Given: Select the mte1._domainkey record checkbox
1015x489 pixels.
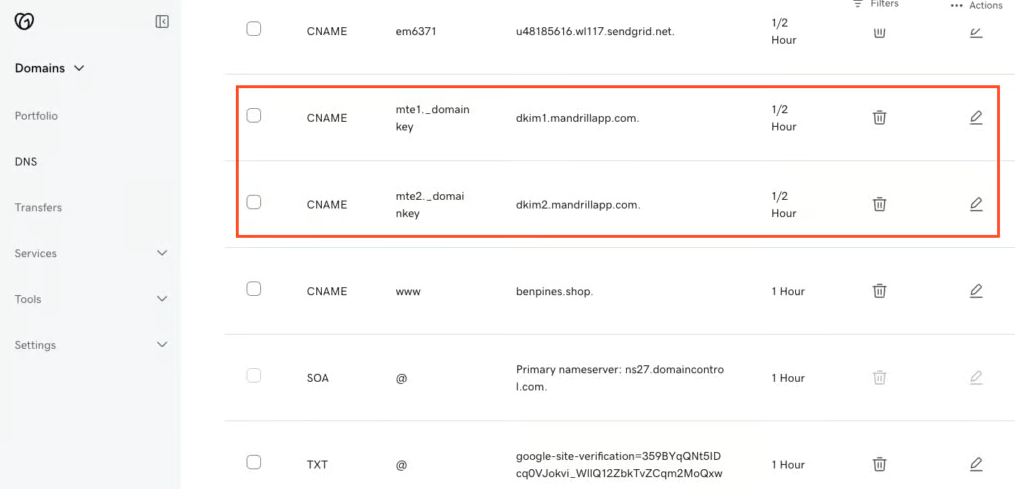Looking at the screenshot, I should click(254, 116).
